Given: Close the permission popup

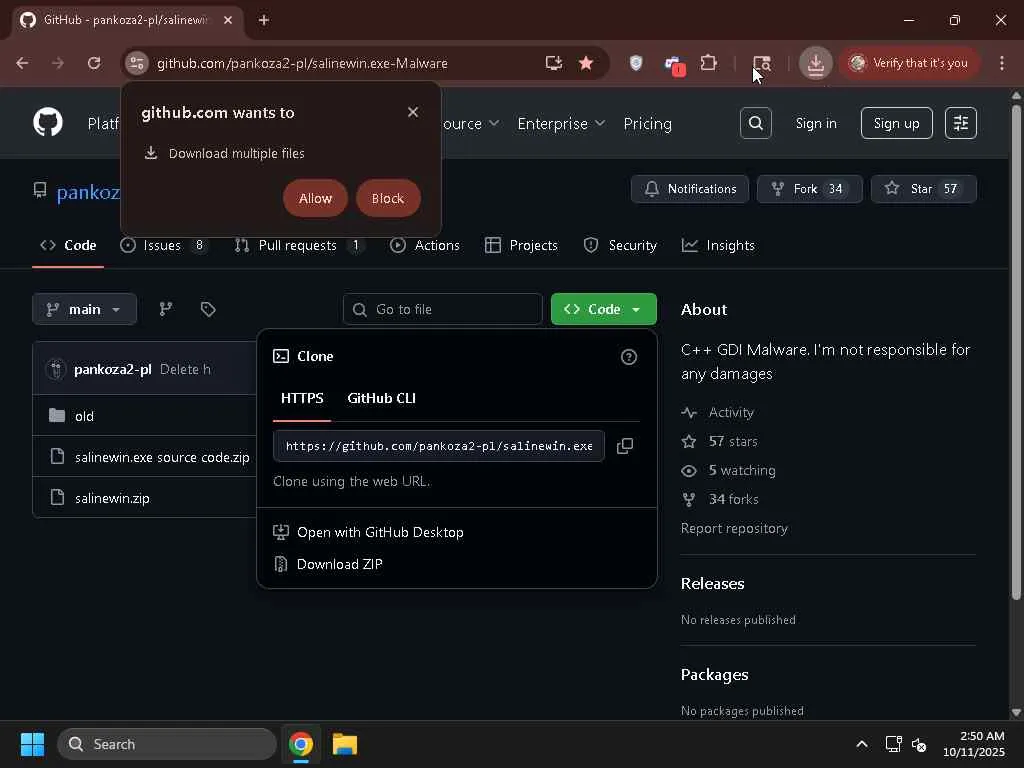Looking at the screenshot, I should 413,112.
